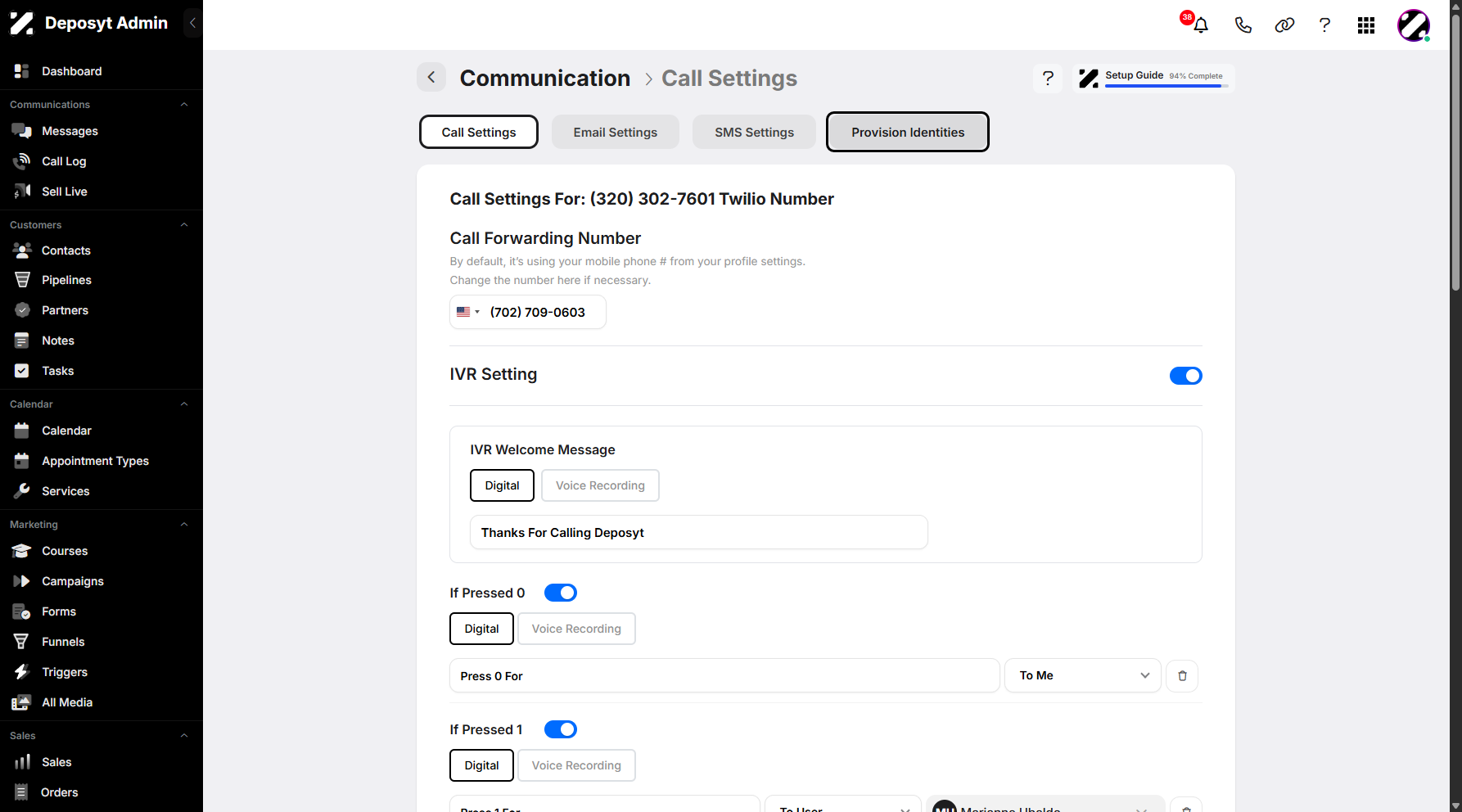Open the country flag selector
This screenshot has height=812, width=1462.
coord(468,312)
